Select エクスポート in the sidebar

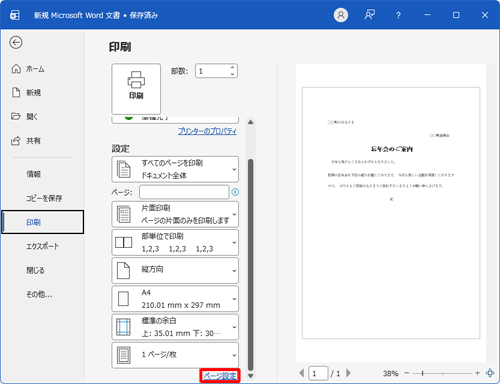pyautogui.click(x=42, y=246)
